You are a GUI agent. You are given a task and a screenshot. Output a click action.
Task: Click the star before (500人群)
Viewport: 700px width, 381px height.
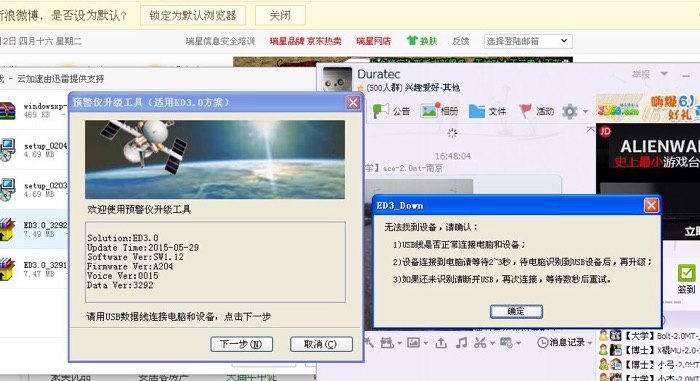click(x=360, y=88)
